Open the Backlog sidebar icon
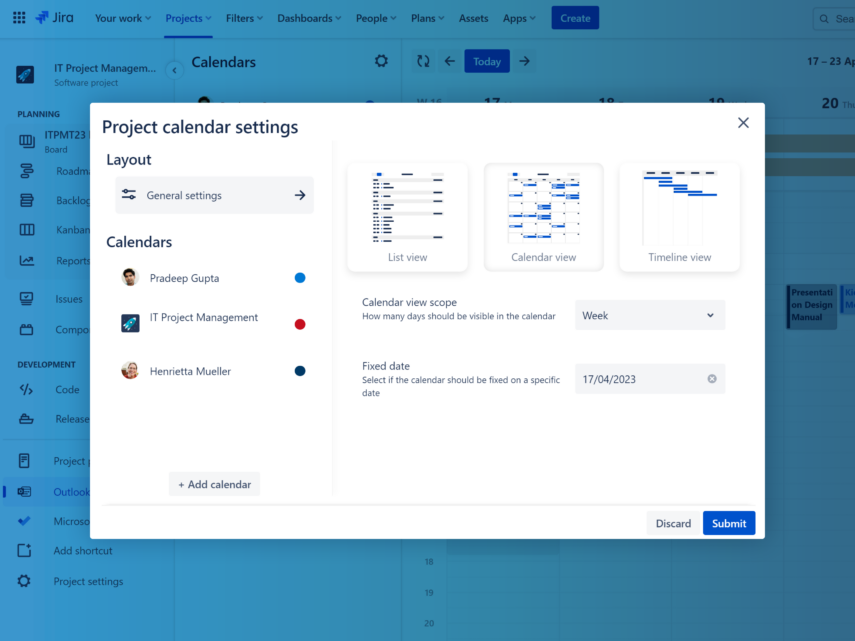This screenshot has width=855, height=641. click(x=27, y=201)
